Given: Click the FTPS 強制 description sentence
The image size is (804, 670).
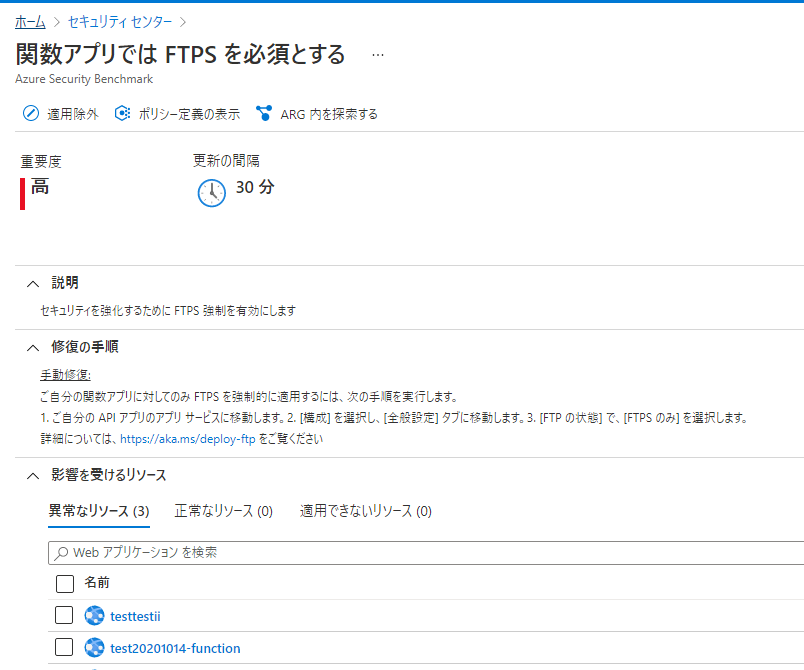Looking at the screenshot, I should click(168, 311).
